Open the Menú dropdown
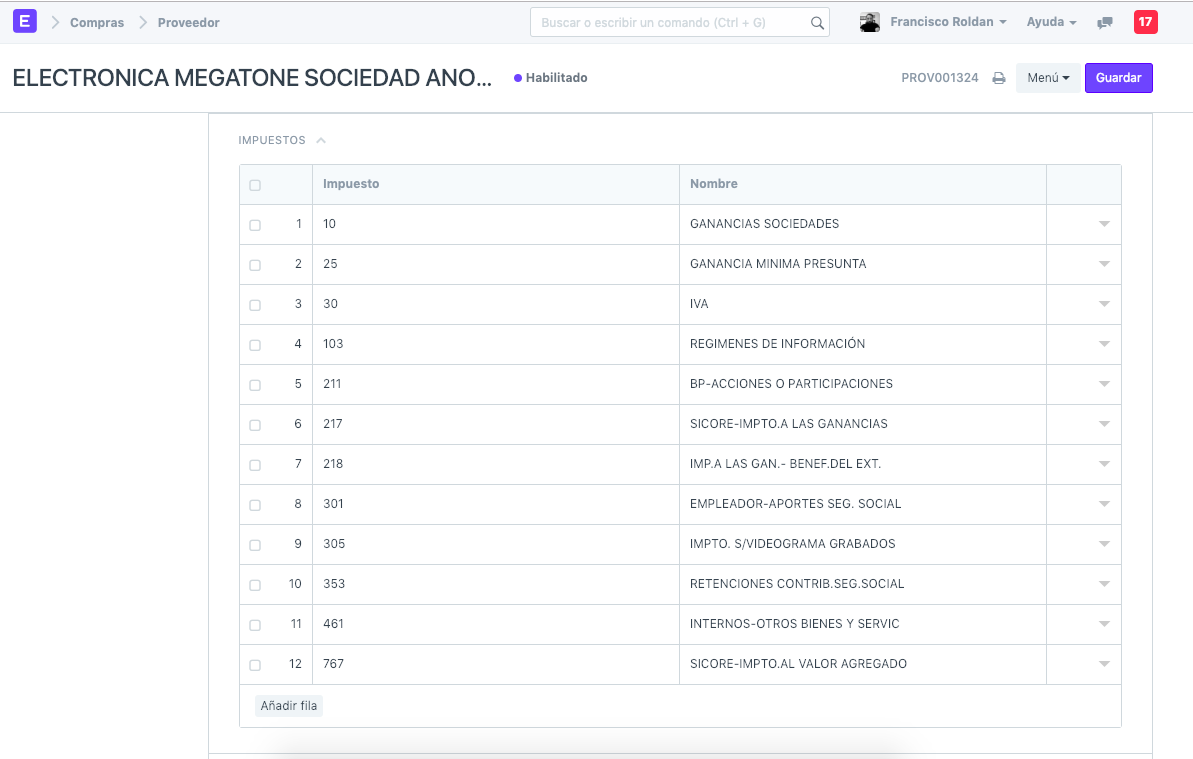Image resolution: width=1193 pixels, height=759 pixels. coord(1048,78)
